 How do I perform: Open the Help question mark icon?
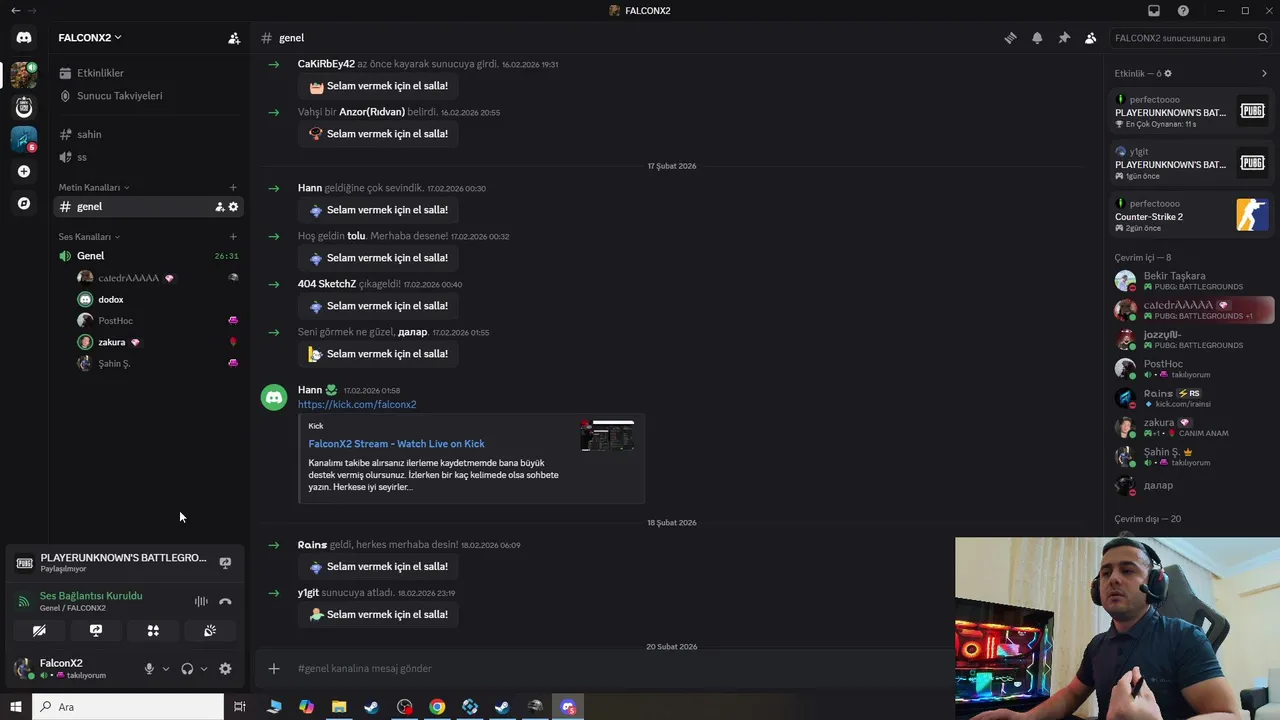click(x=1183, y=11)
